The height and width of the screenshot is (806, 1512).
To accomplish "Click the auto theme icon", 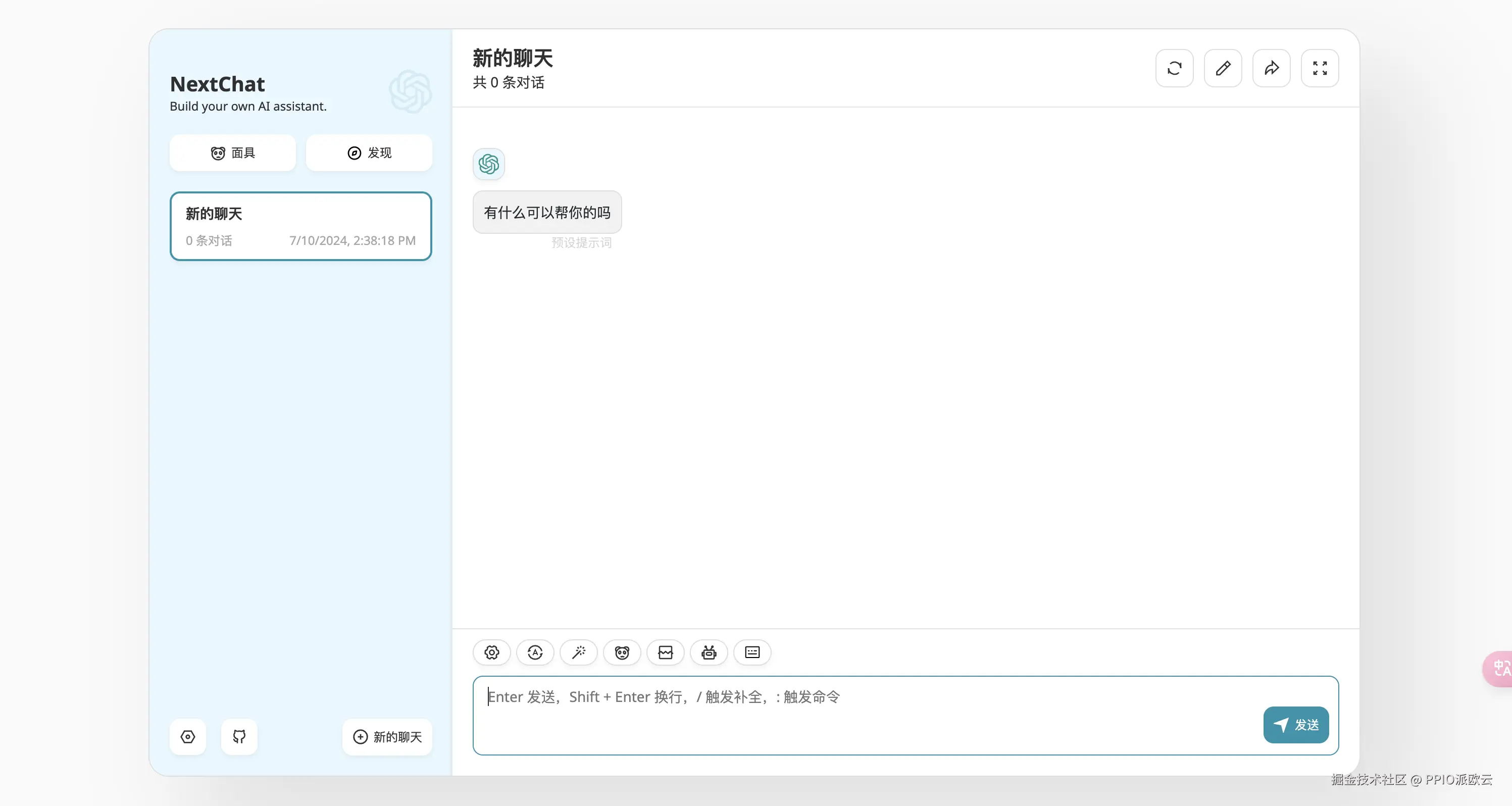I will (x=535, y=652).
